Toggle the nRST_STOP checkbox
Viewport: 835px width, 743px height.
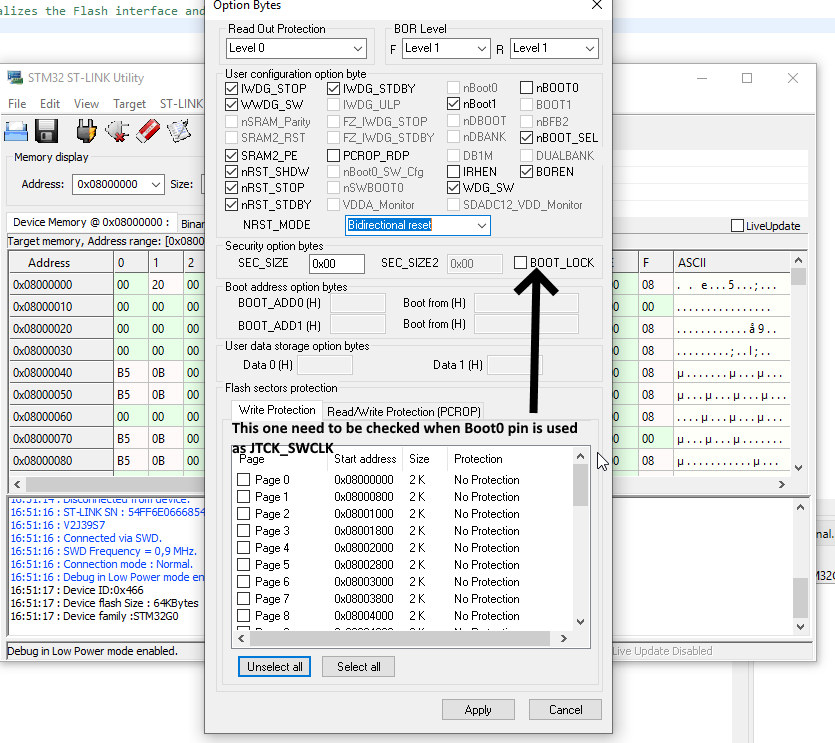coord(231,187)
